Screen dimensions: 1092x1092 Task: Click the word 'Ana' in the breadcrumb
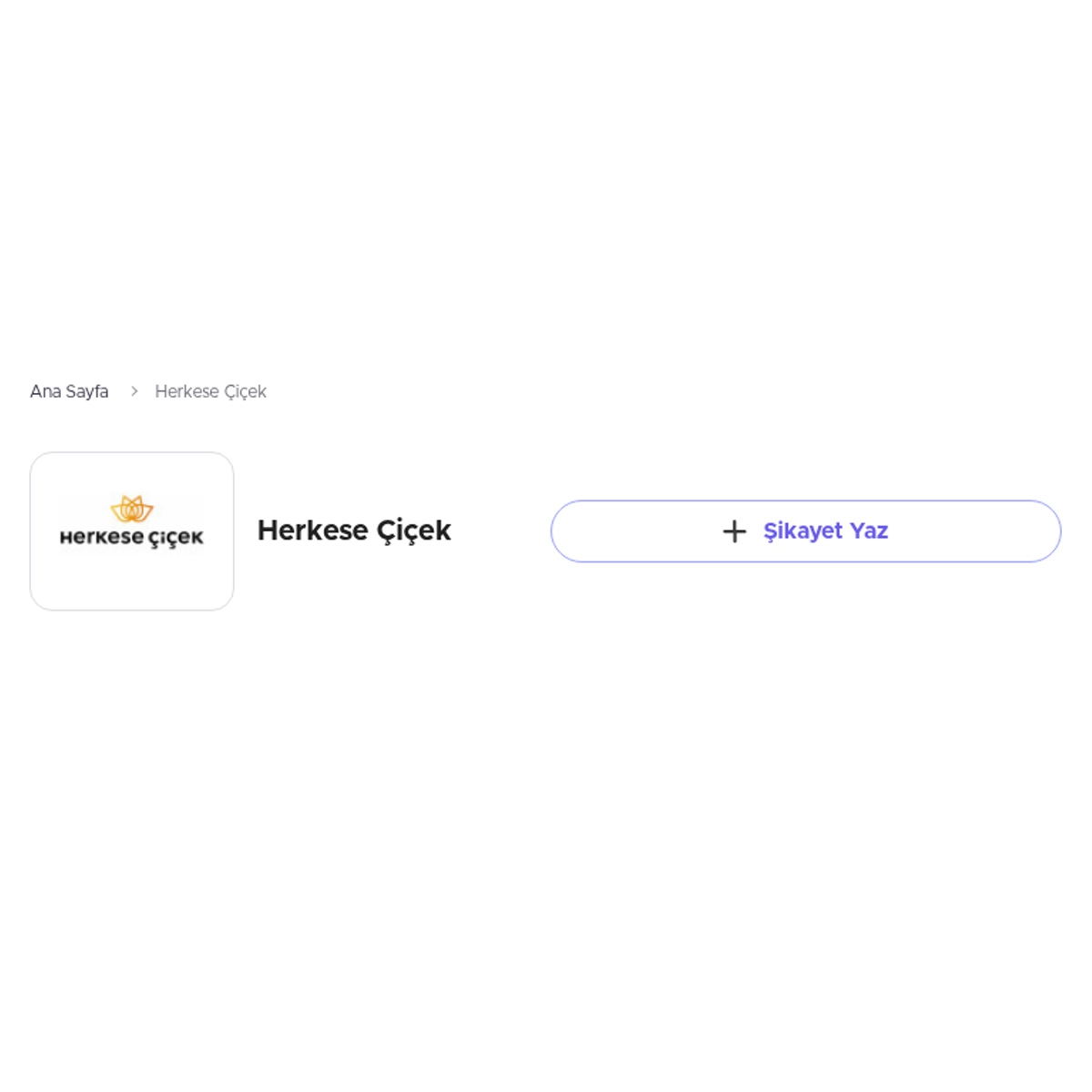point(45,391)
